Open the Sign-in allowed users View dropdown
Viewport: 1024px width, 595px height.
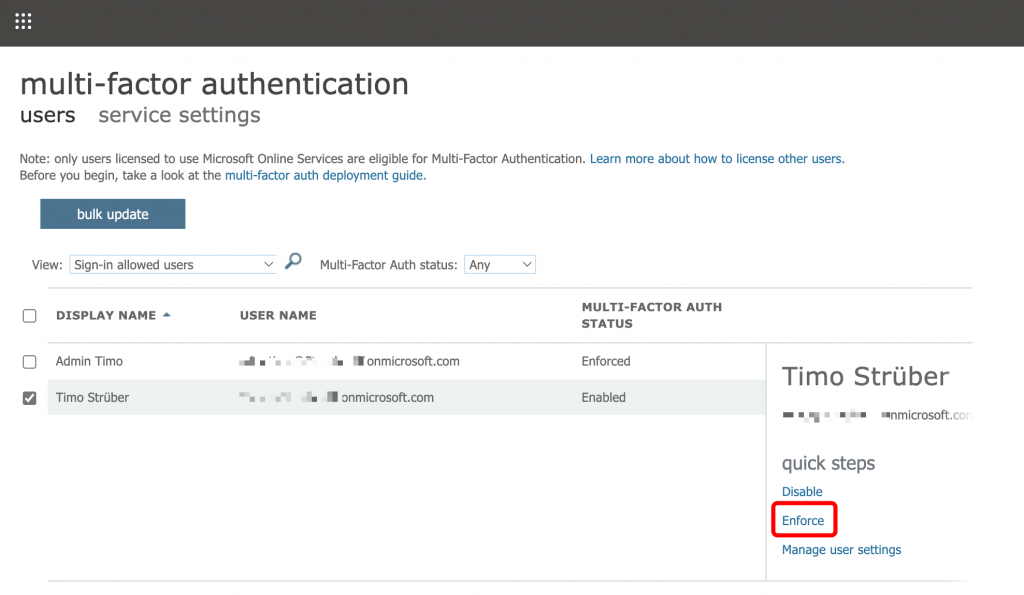pyautogui.click(x=173, y=265)
